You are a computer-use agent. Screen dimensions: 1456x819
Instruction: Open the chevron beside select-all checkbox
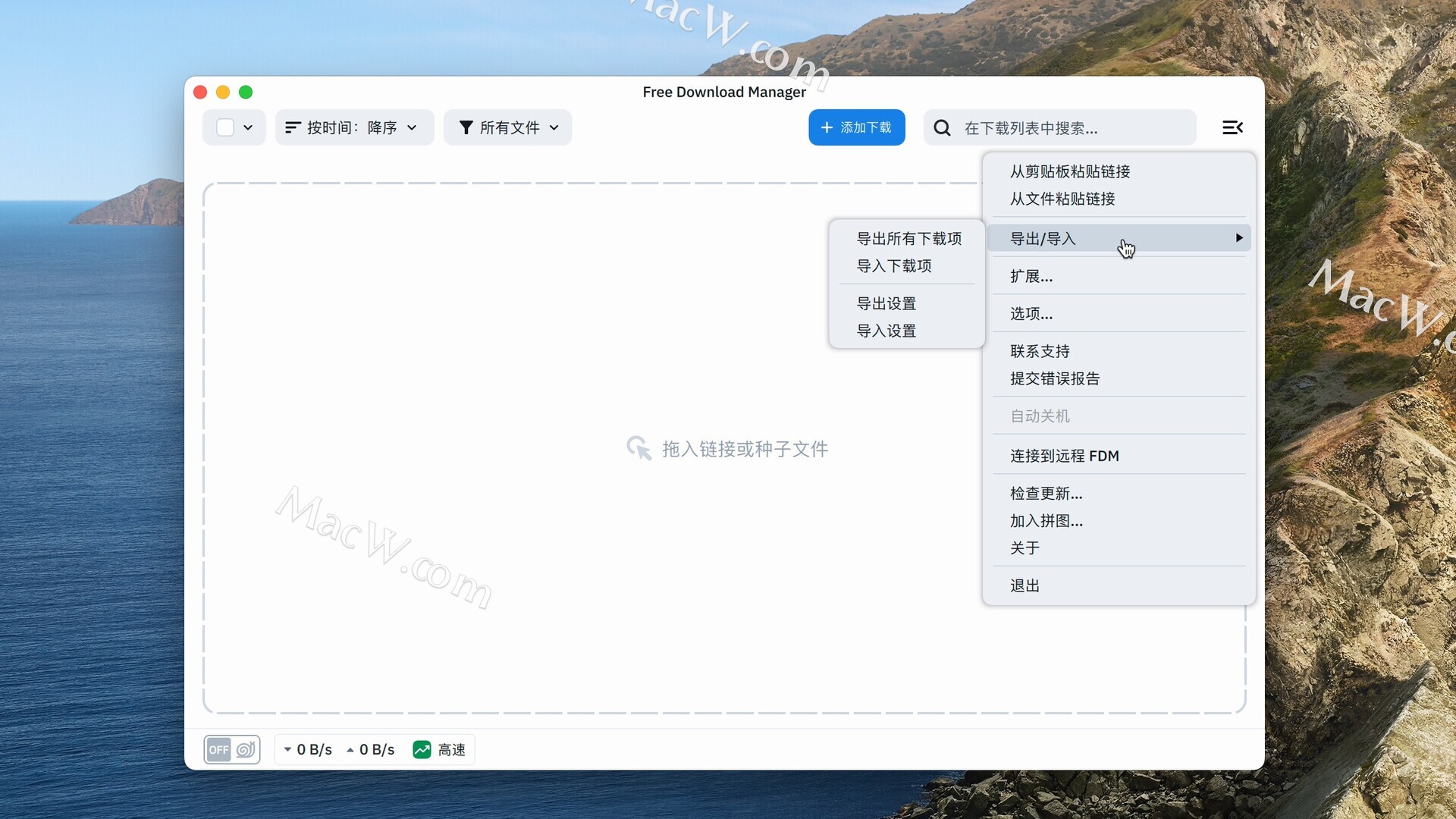248,127
